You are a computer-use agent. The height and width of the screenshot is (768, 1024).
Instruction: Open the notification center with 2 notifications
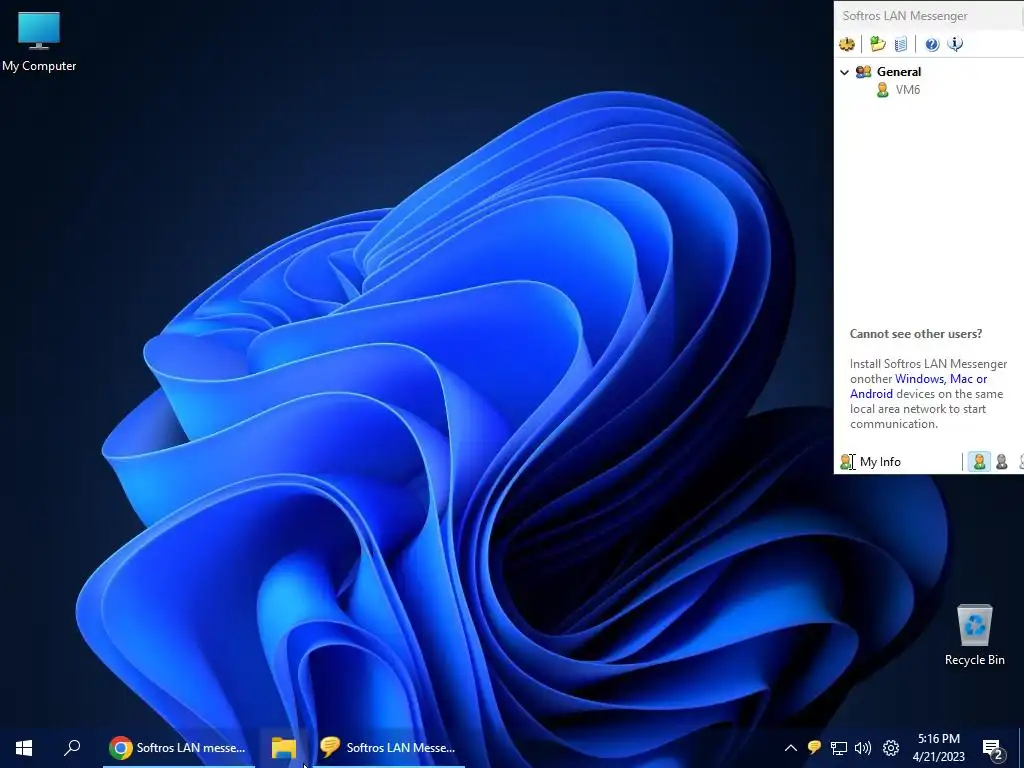(x=993, y=749)
